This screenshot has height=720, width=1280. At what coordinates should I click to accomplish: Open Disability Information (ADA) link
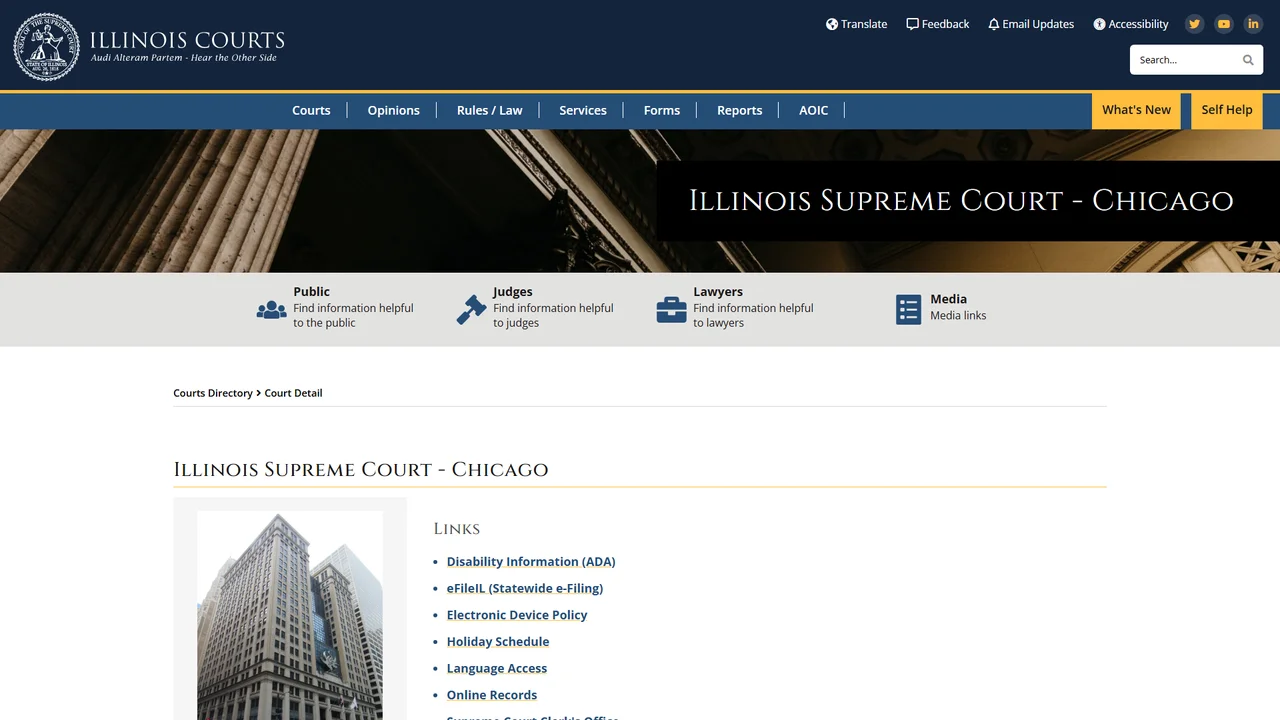(531, 562)
